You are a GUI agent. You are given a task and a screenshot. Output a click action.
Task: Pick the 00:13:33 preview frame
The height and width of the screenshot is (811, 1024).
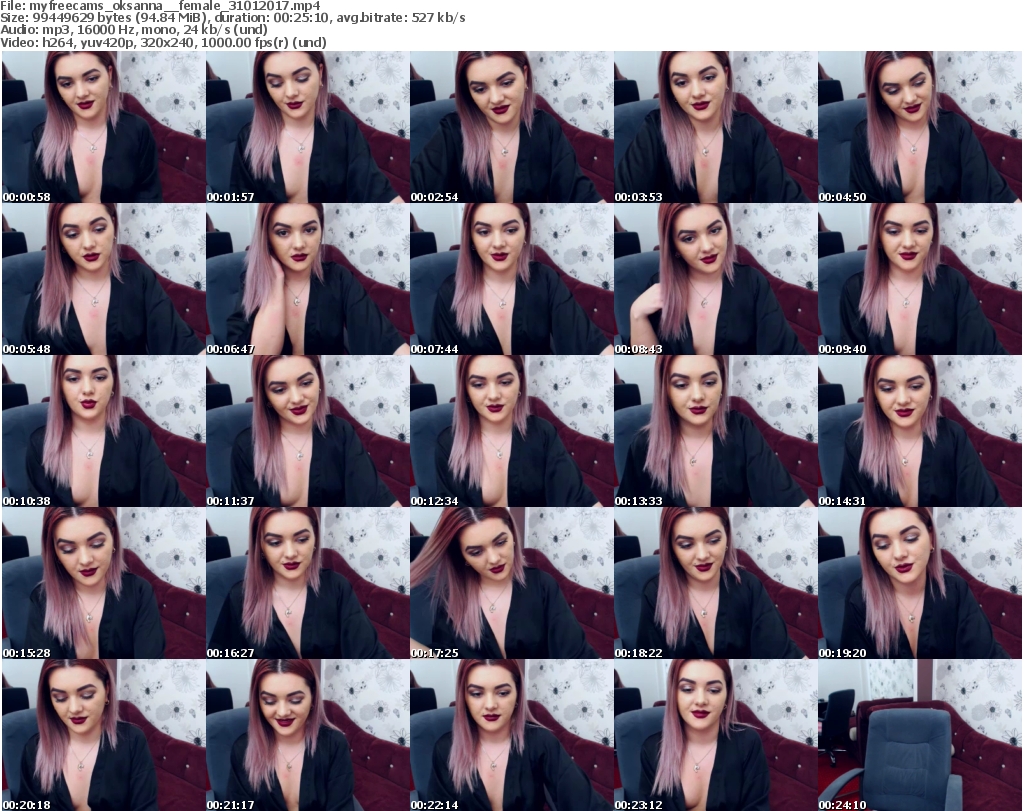716,431
